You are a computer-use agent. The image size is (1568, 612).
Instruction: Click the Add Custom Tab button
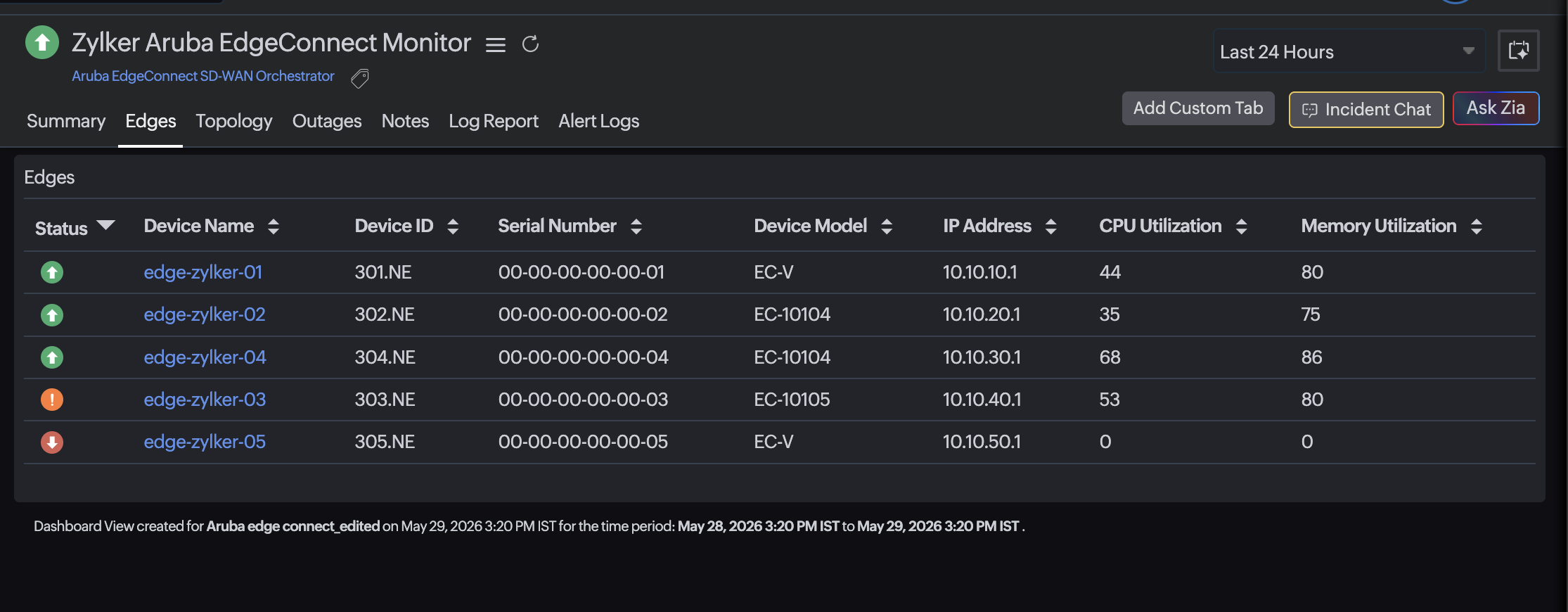(1198, 108)
